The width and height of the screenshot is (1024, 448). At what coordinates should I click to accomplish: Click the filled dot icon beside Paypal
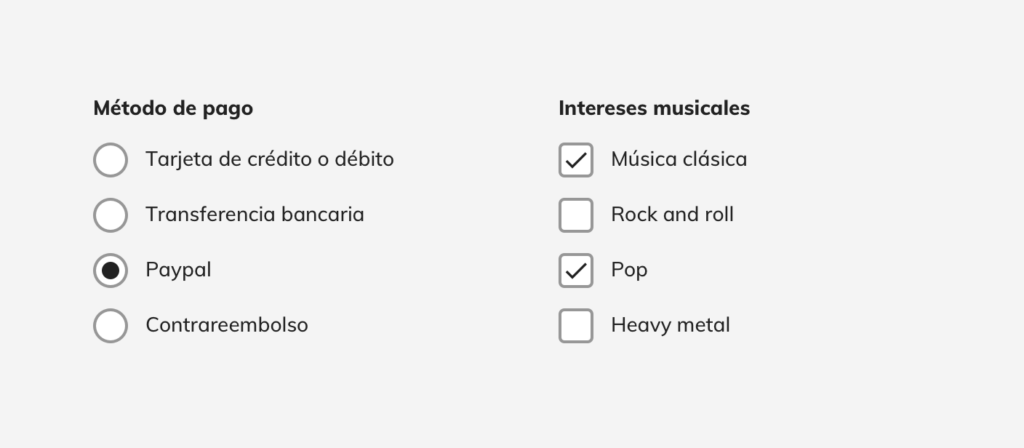click(x=110, y=270)
